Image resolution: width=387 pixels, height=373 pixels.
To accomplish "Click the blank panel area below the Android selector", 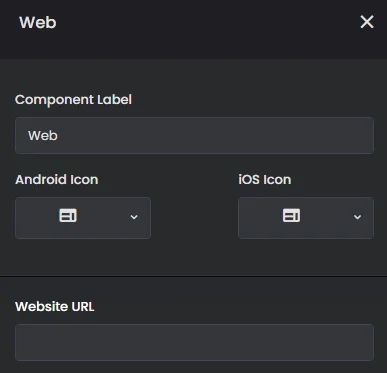I will [83, 257].
